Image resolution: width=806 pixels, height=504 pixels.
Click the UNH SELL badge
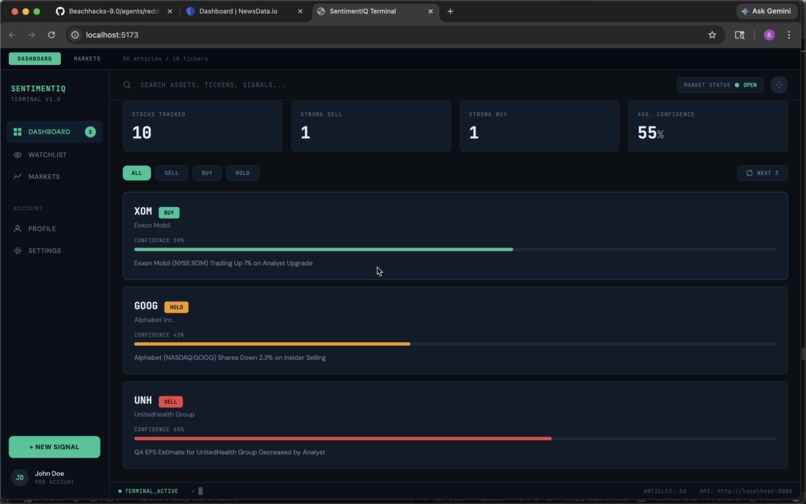tap(171, 402)
